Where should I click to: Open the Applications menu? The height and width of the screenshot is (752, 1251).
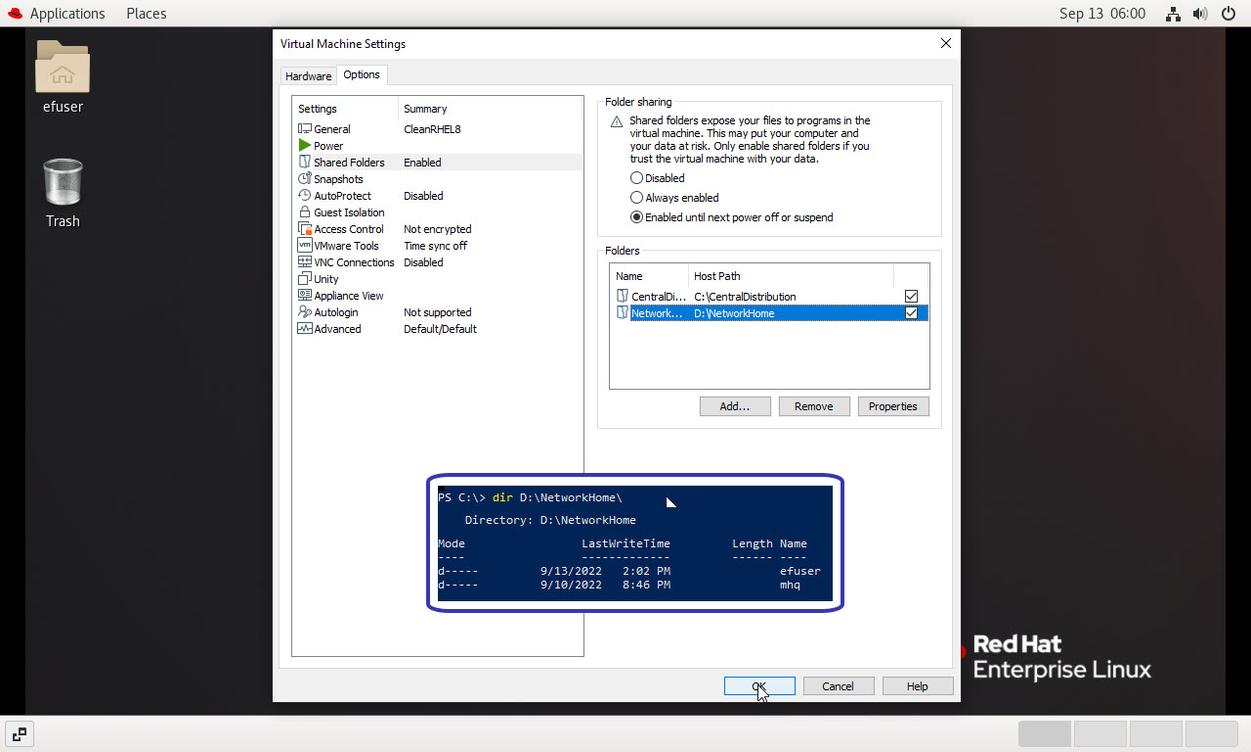click(x=56, y=14)
